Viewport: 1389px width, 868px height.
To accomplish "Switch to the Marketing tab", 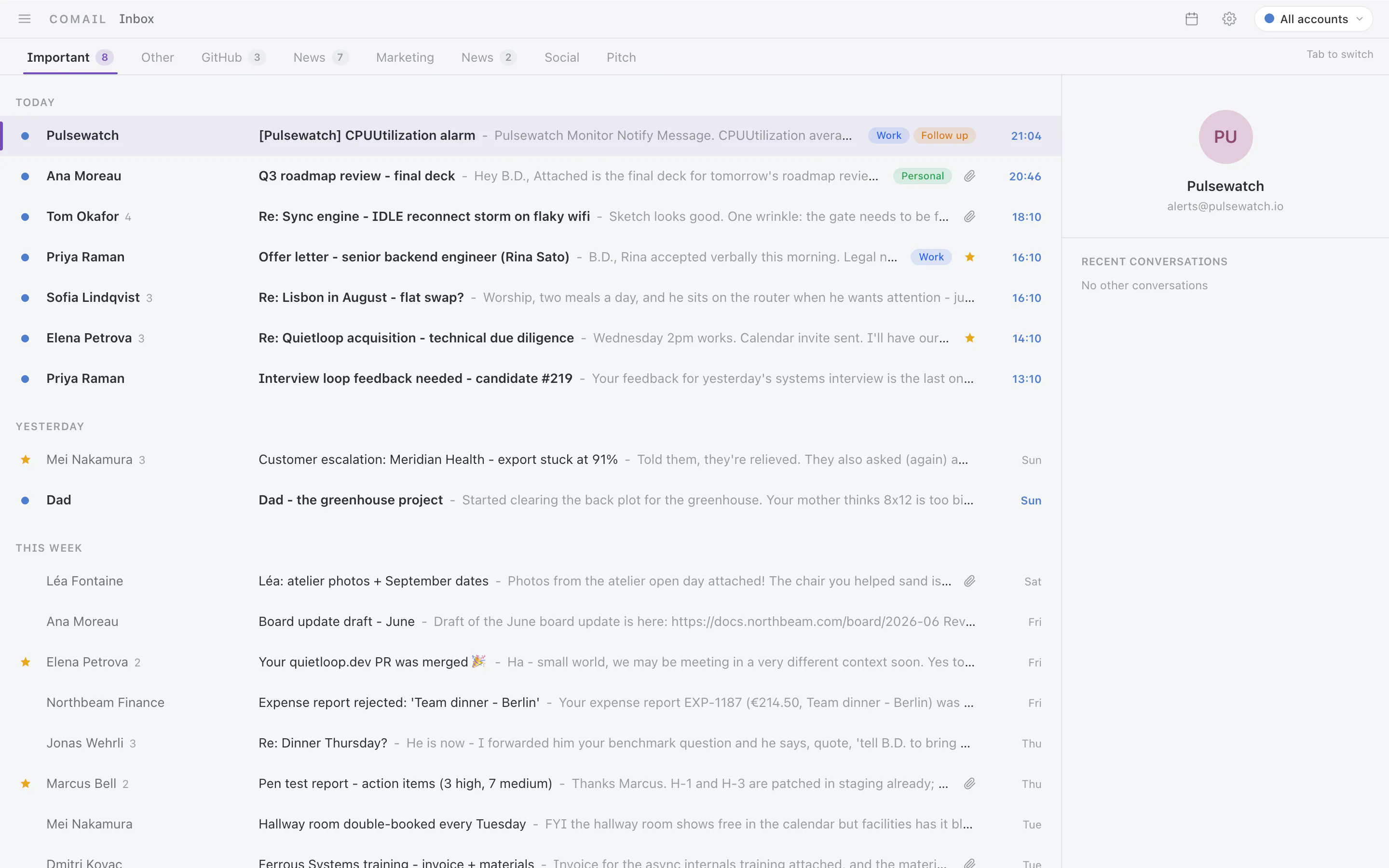I will [x=405, y=57].
